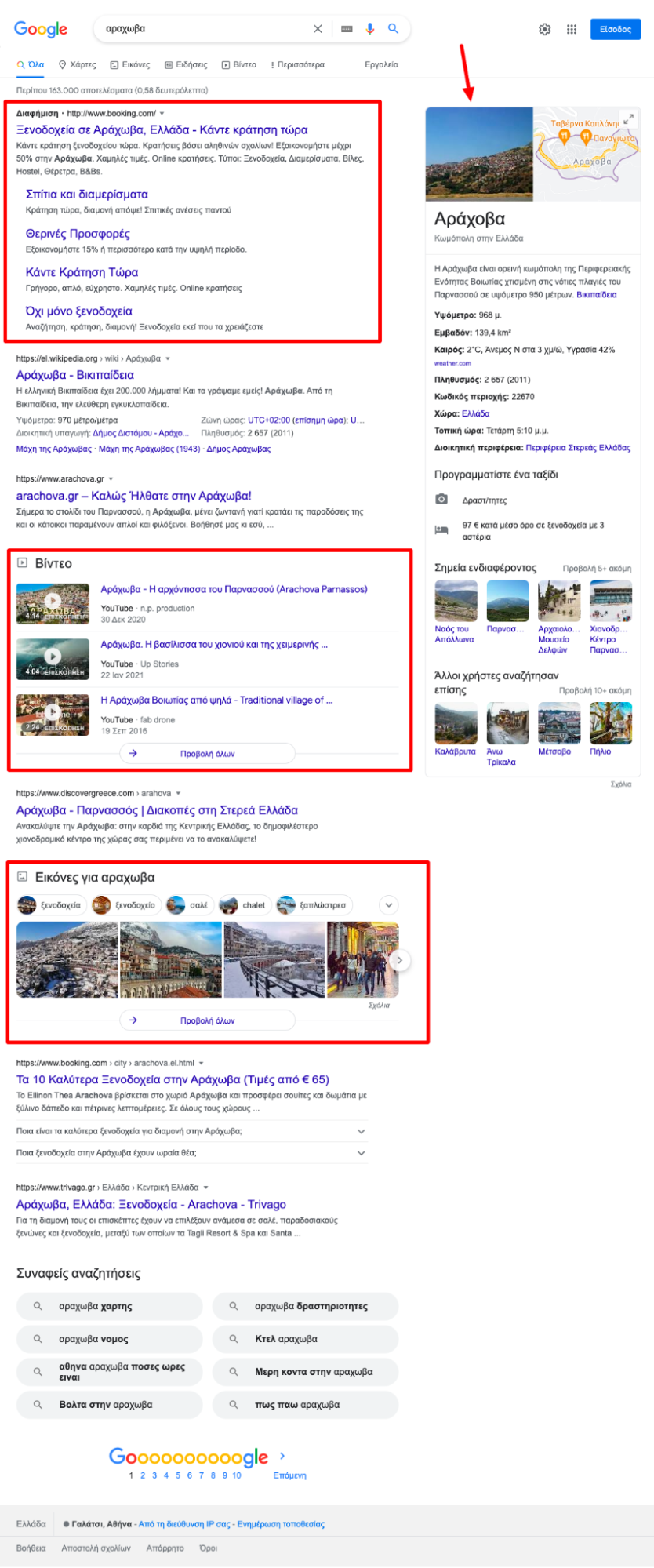Open the booking.com ad headline link

162,130
